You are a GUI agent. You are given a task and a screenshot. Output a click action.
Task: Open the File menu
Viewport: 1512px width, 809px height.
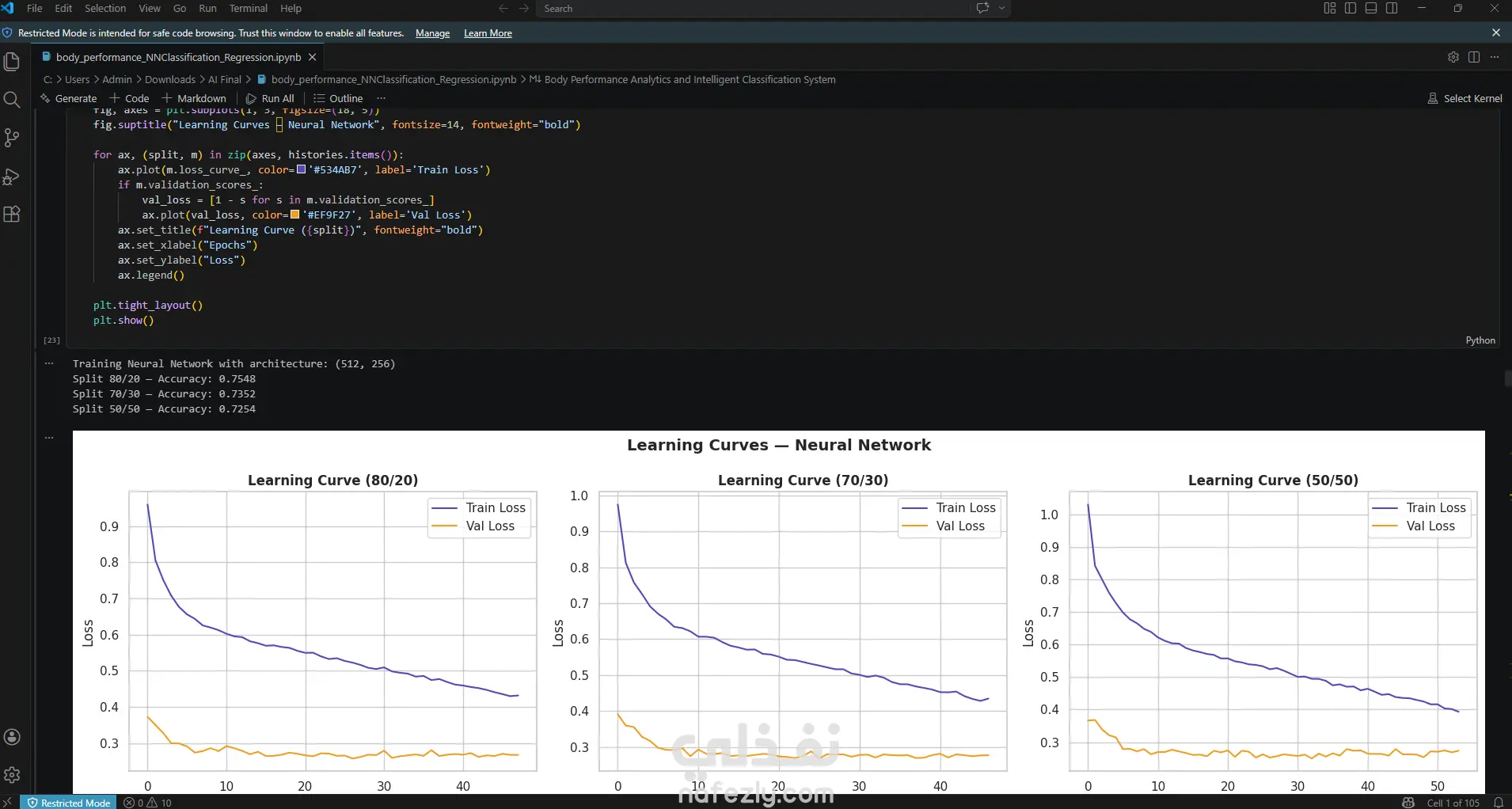[35, 9]
